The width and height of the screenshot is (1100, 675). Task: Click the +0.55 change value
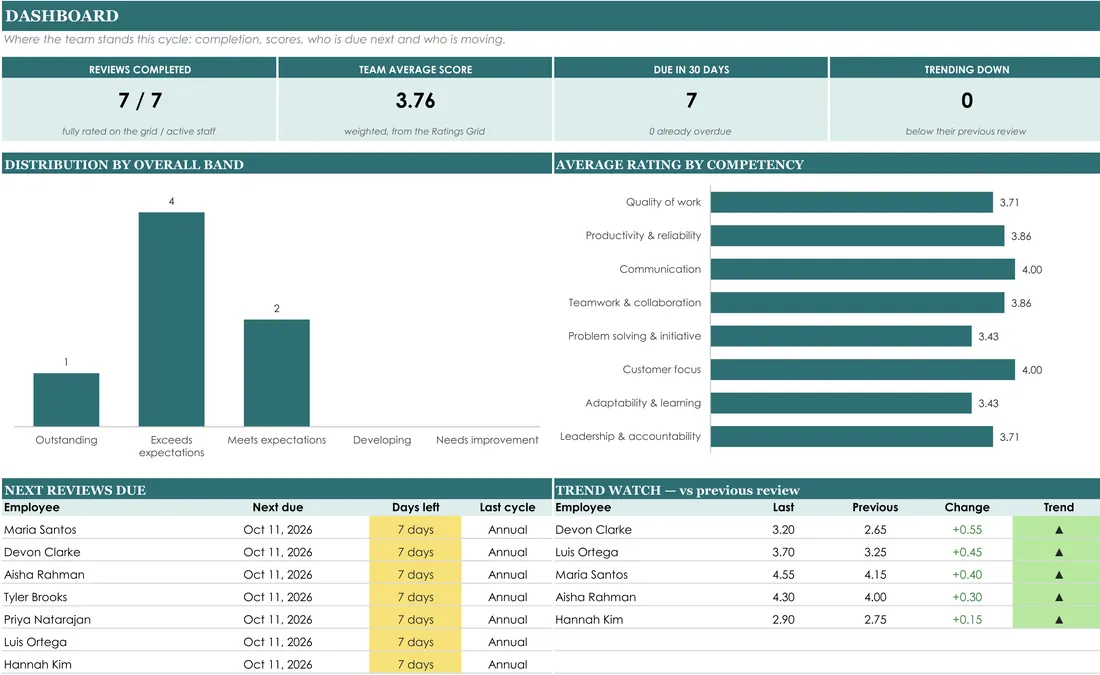coord(967,530)
